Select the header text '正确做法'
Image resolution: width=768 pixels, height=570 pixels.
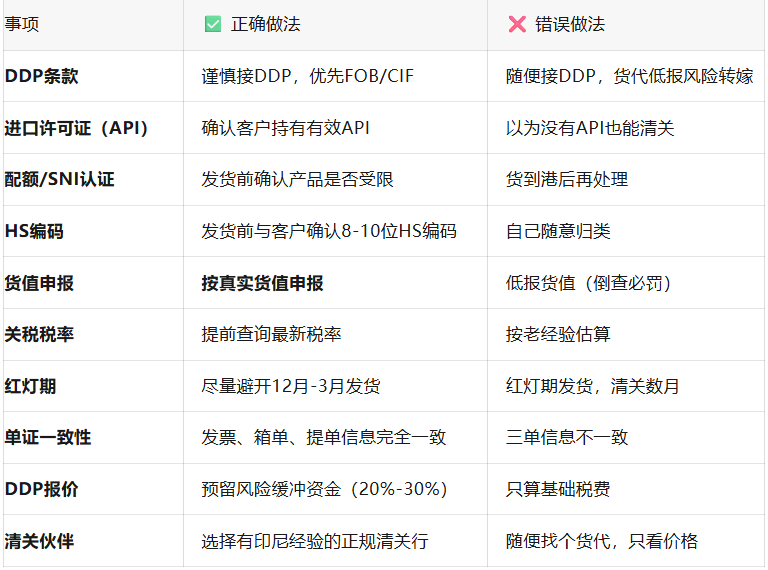(265, 24)
